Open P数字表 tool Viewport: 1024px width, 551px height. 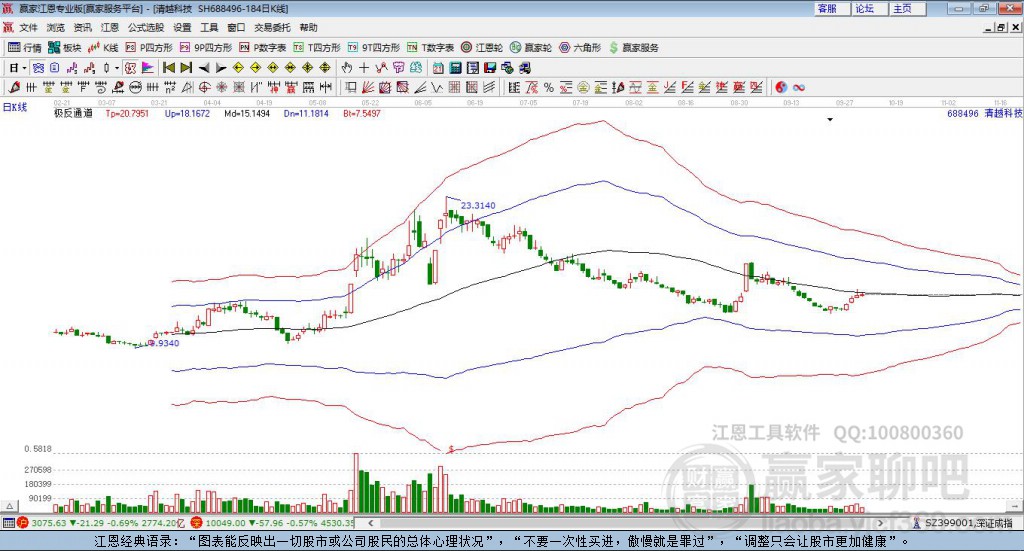[x=263, y=48]
